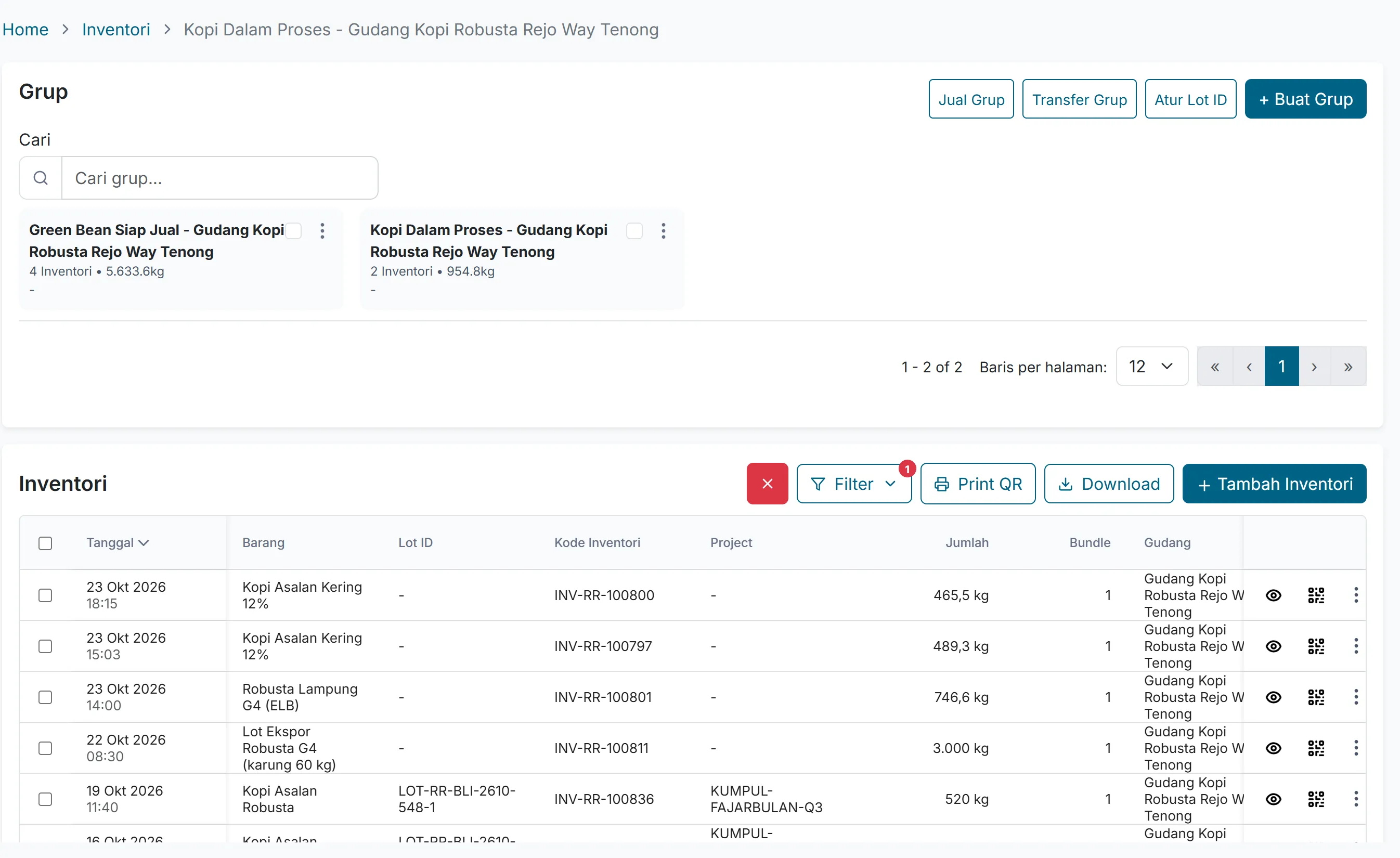The width and height of the screenshot is (1400, 858).
Task: Open the Inventori breadcrumb link
Action: (116, 30)
